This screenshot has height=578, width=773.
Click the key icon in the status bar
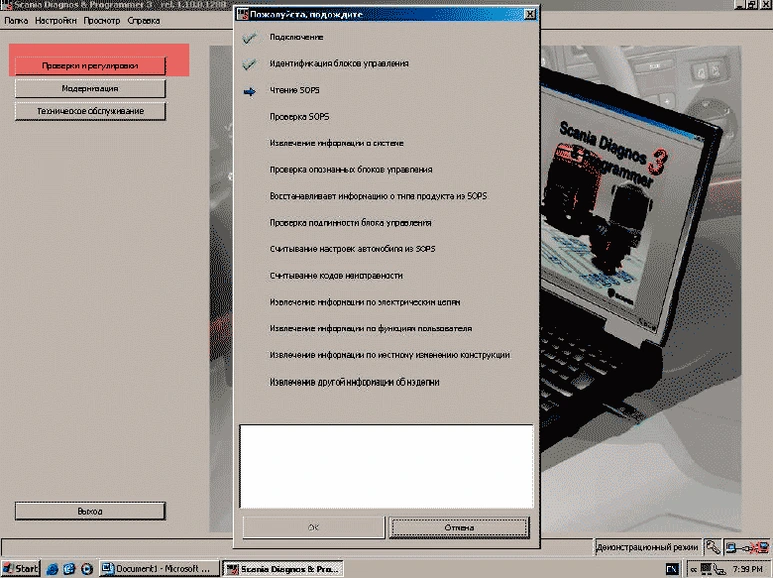[712, 547]
